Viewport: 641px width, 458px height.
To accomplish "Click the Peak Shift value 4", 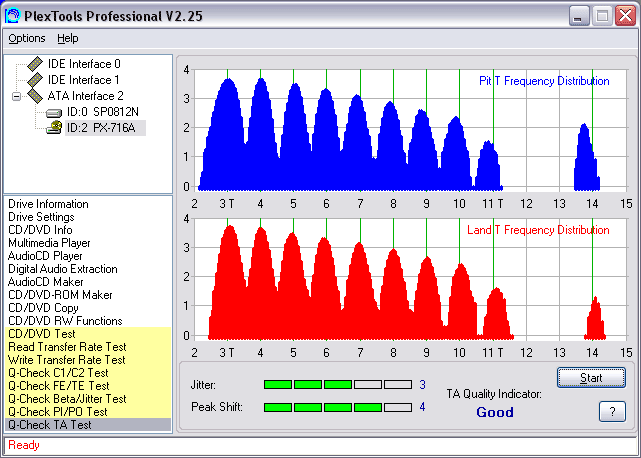I will coord(422,407).
